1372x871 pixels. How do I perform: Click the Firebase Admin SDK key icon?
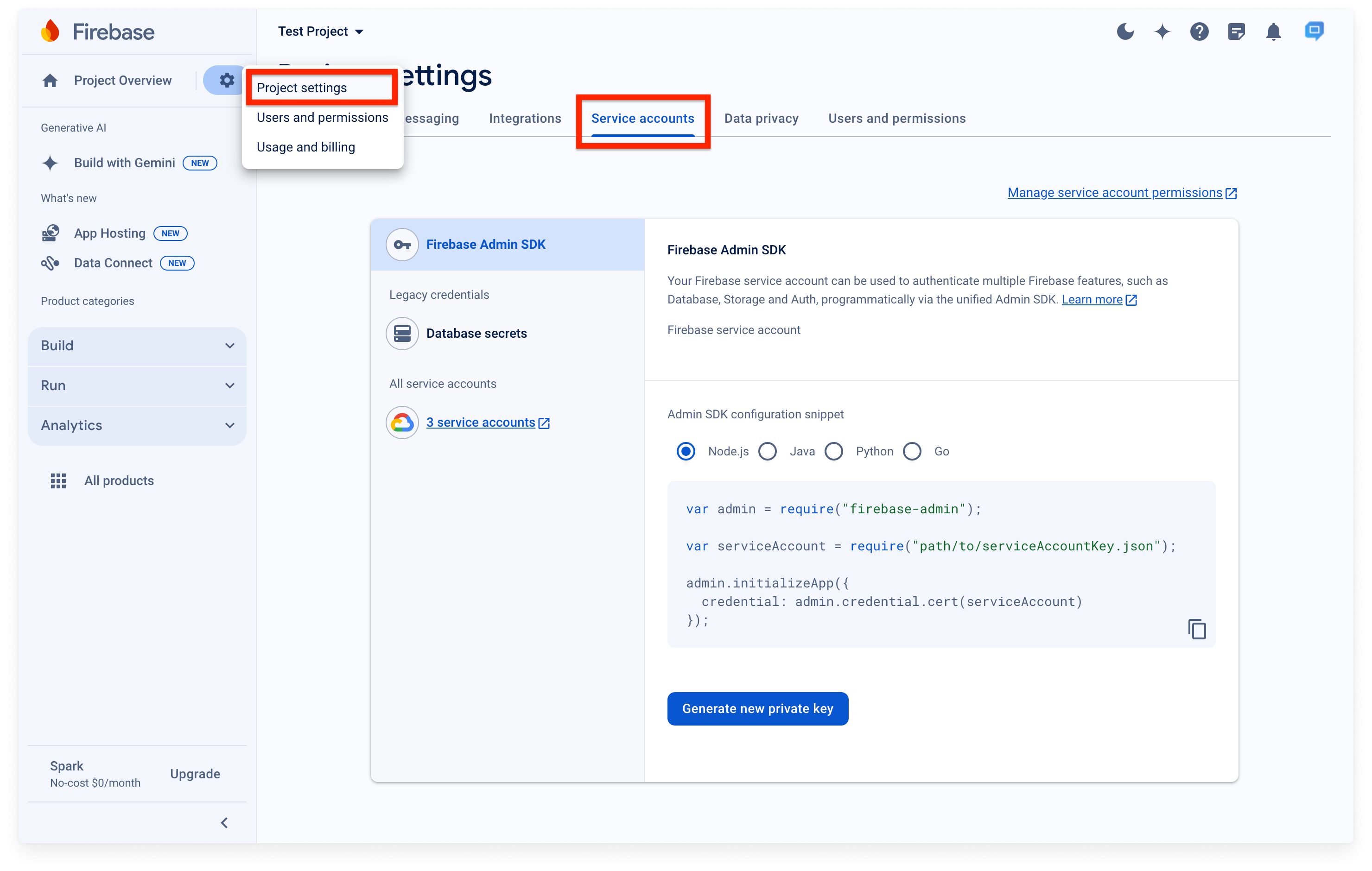tap(402, 244)
